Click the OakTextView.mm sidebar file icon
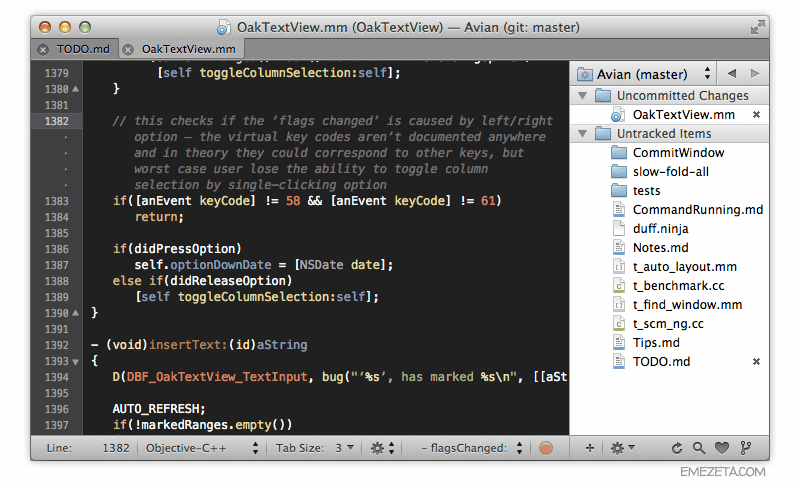Viewport: 800px width, 487px height. tap(618, 115)
